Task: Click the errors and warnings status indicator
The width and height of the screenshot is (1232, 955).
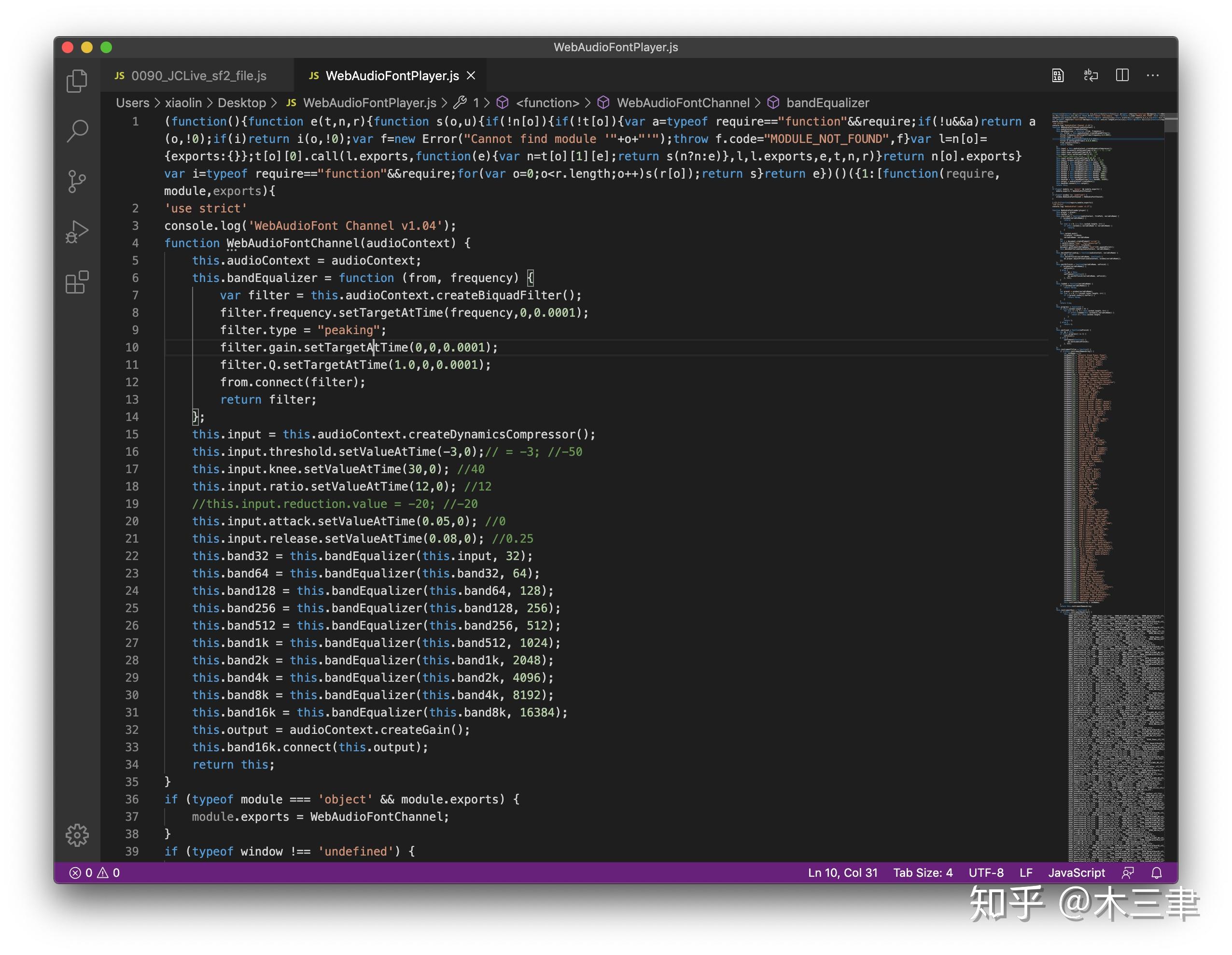Action: tap(94, 872)
